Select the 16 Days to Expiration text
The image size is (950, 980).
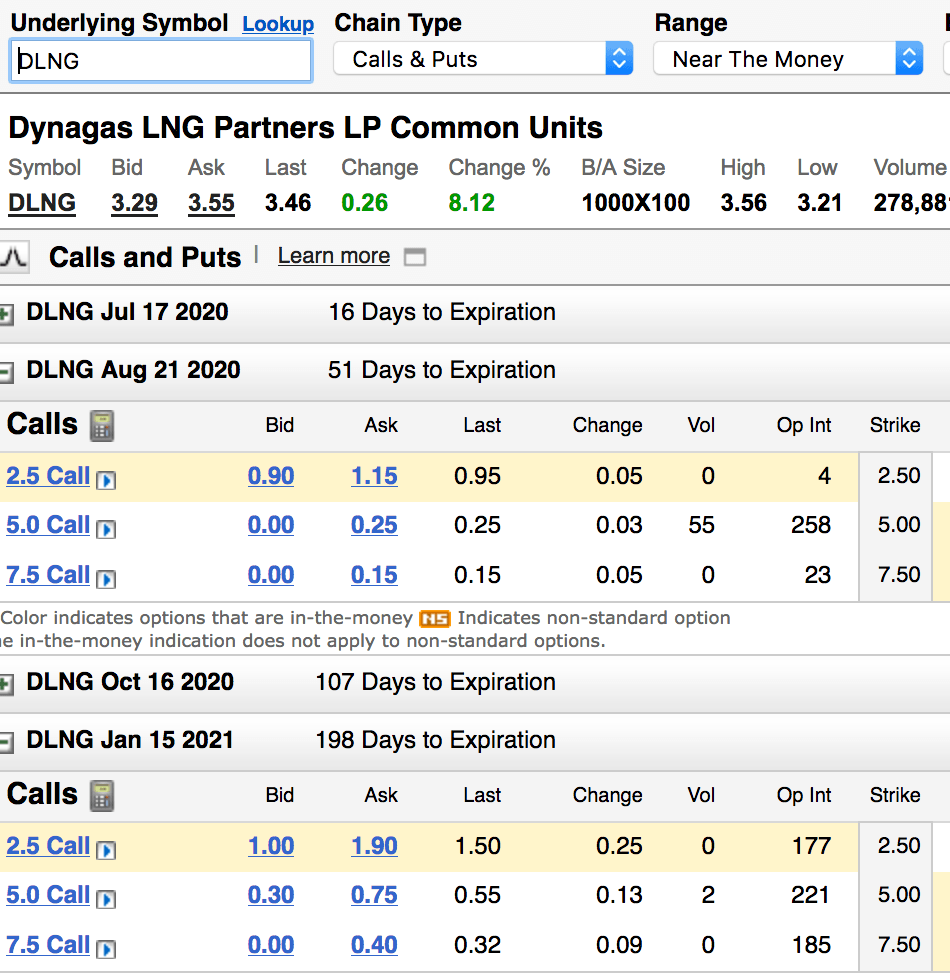pyautogui.click(x=442, y=312)
